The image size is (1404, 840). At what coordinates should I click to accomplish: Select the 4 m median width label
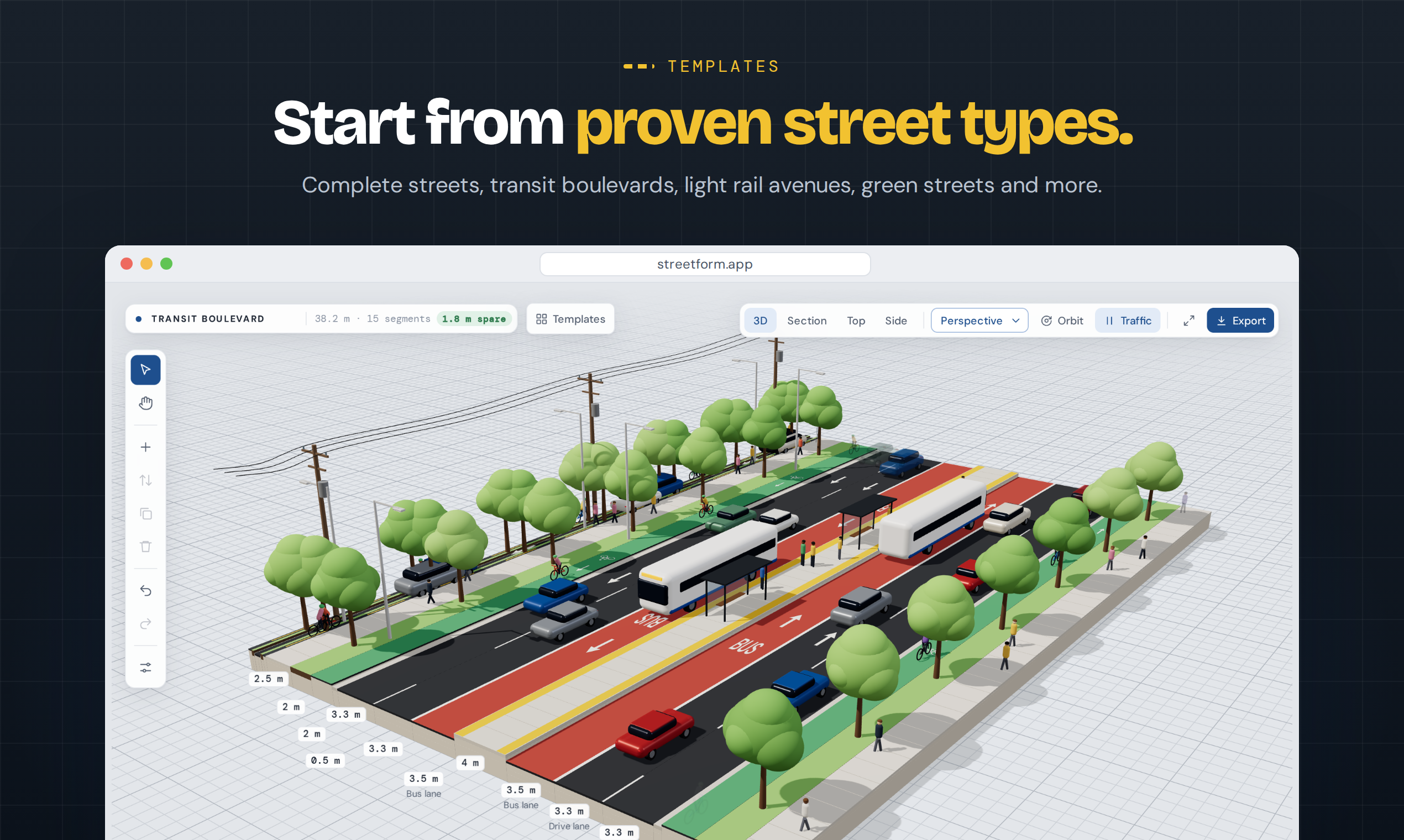470,763
